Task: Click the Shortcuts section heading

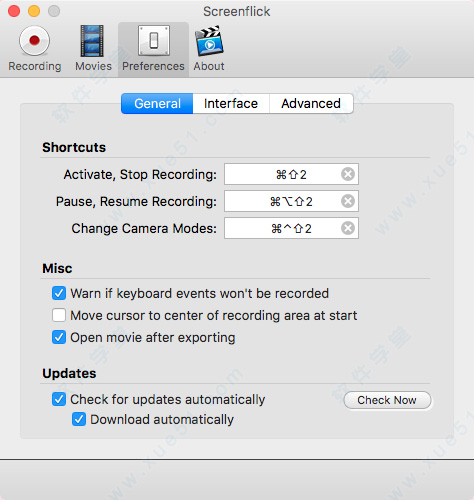Action: click(74, 147)
